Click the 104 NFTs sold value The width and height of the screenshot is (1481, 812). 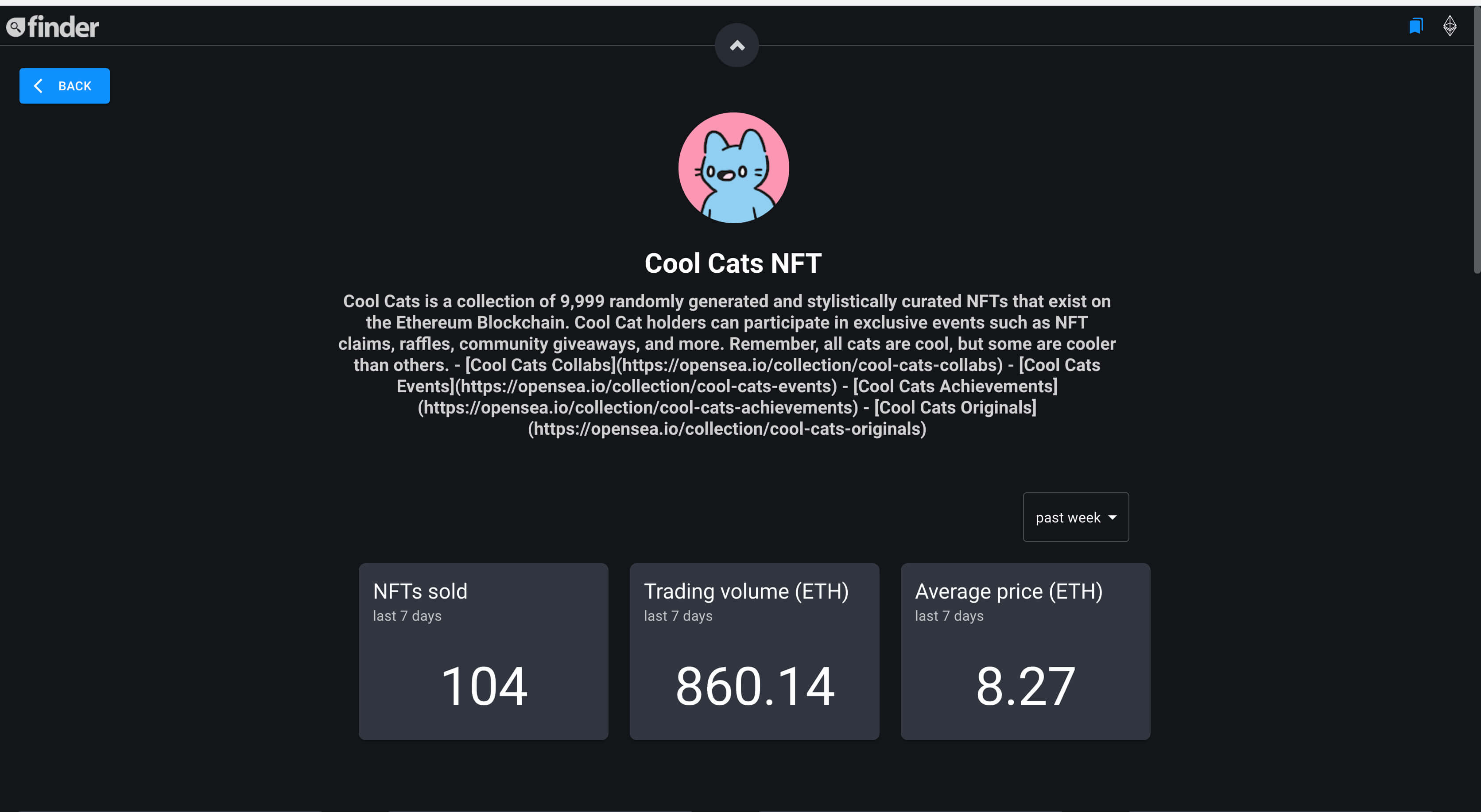484,686
